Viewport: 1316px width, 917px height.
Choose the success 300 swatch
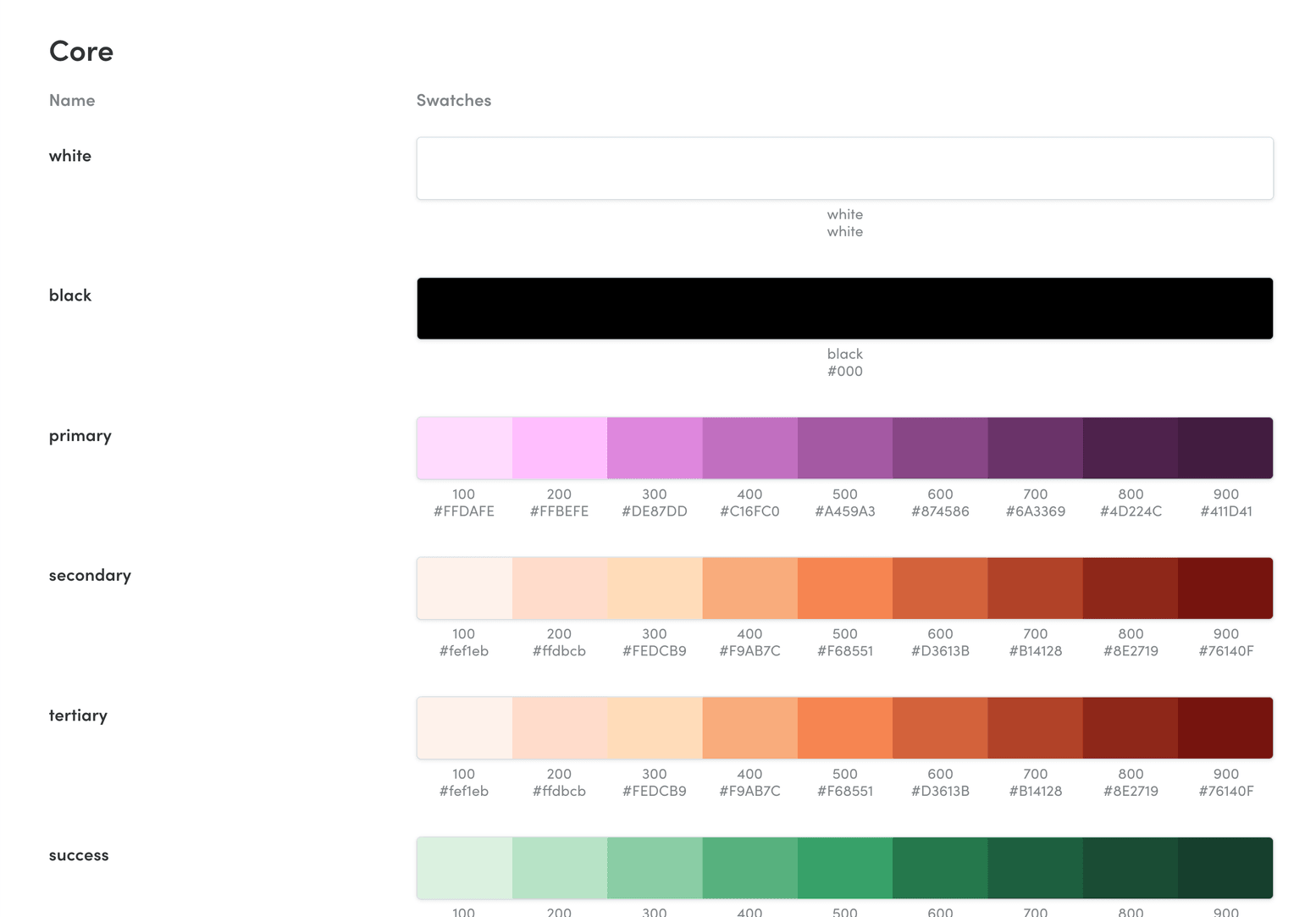(655, 868)
